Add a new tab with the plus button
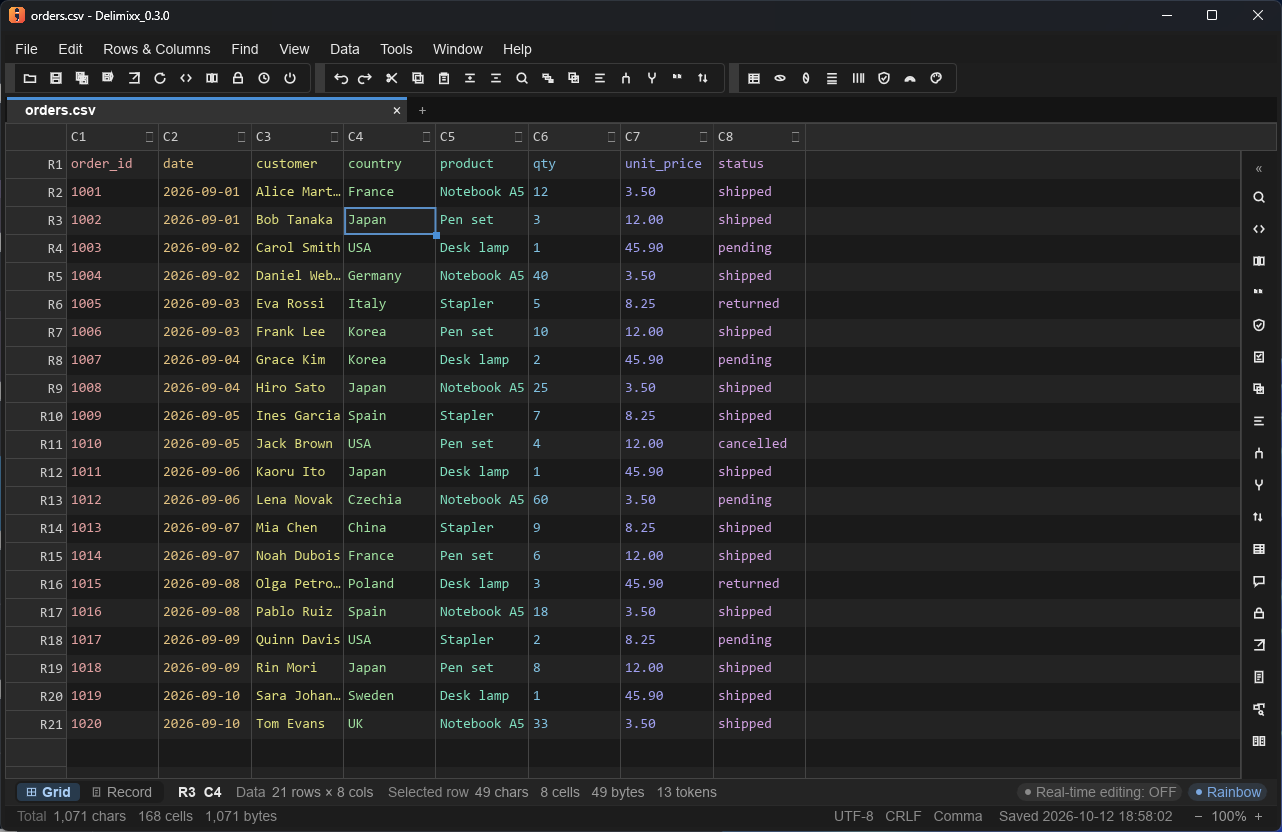This screenshot has width=1282, height=832. click(x=422, y=110)
